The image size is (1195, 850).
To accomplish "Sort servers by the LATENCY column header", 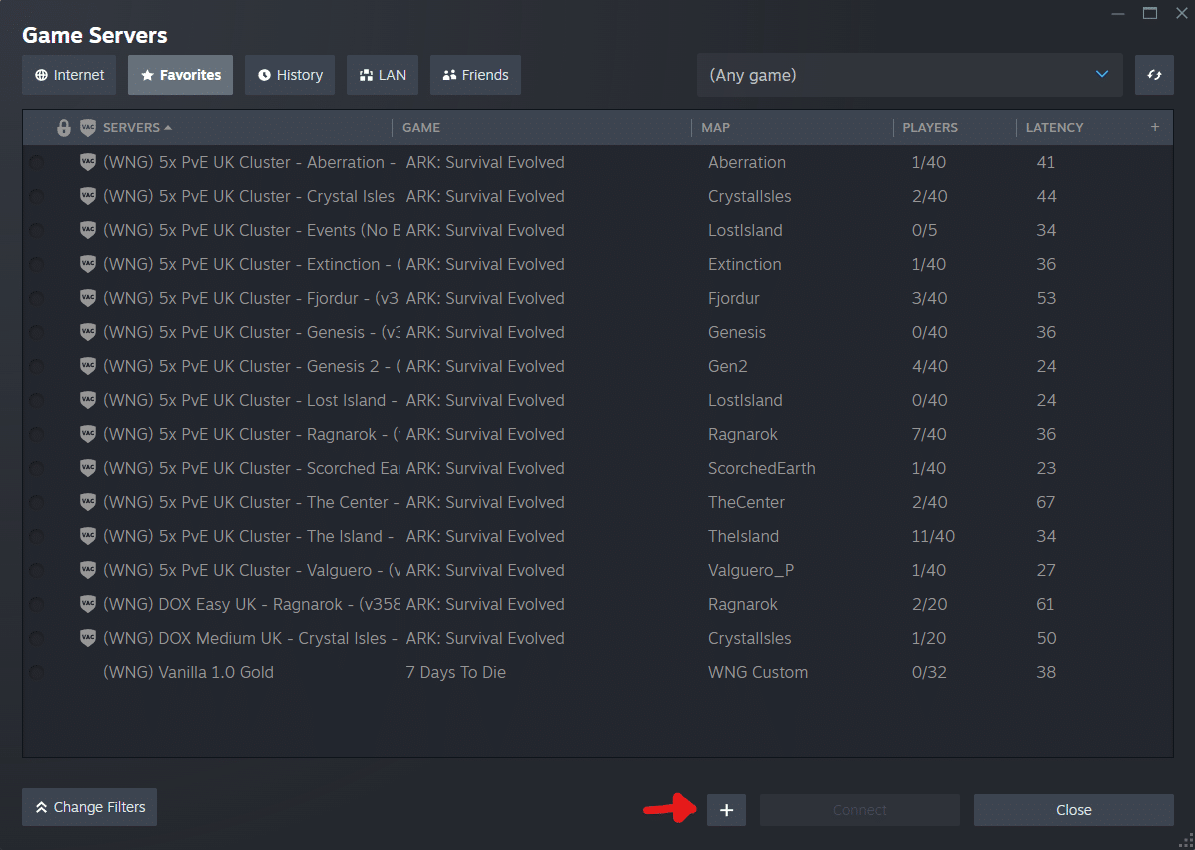I will [1054, 127].
